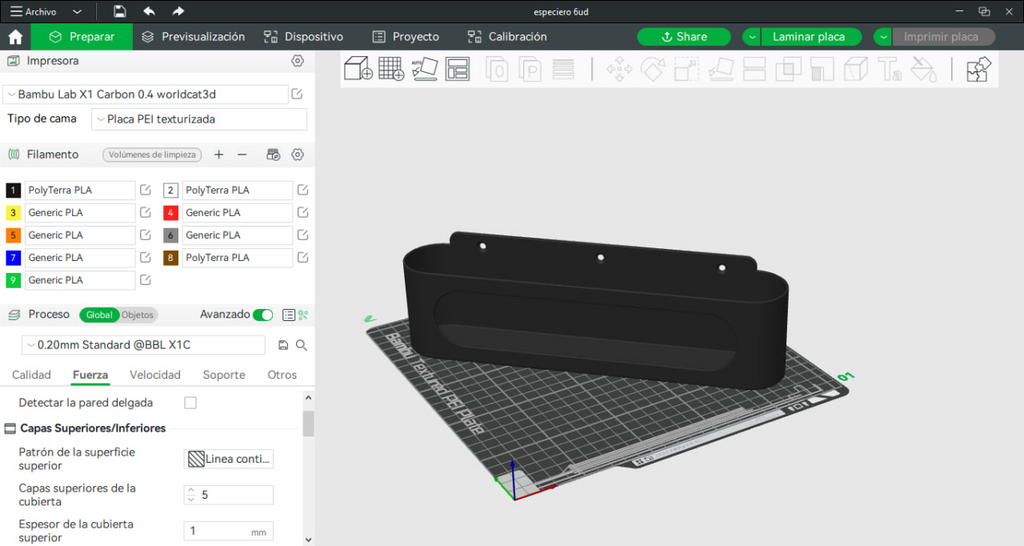This screenshot has height=546, width=1024.
Task: Add a new plate grid icon
Action: click(391, 68)
